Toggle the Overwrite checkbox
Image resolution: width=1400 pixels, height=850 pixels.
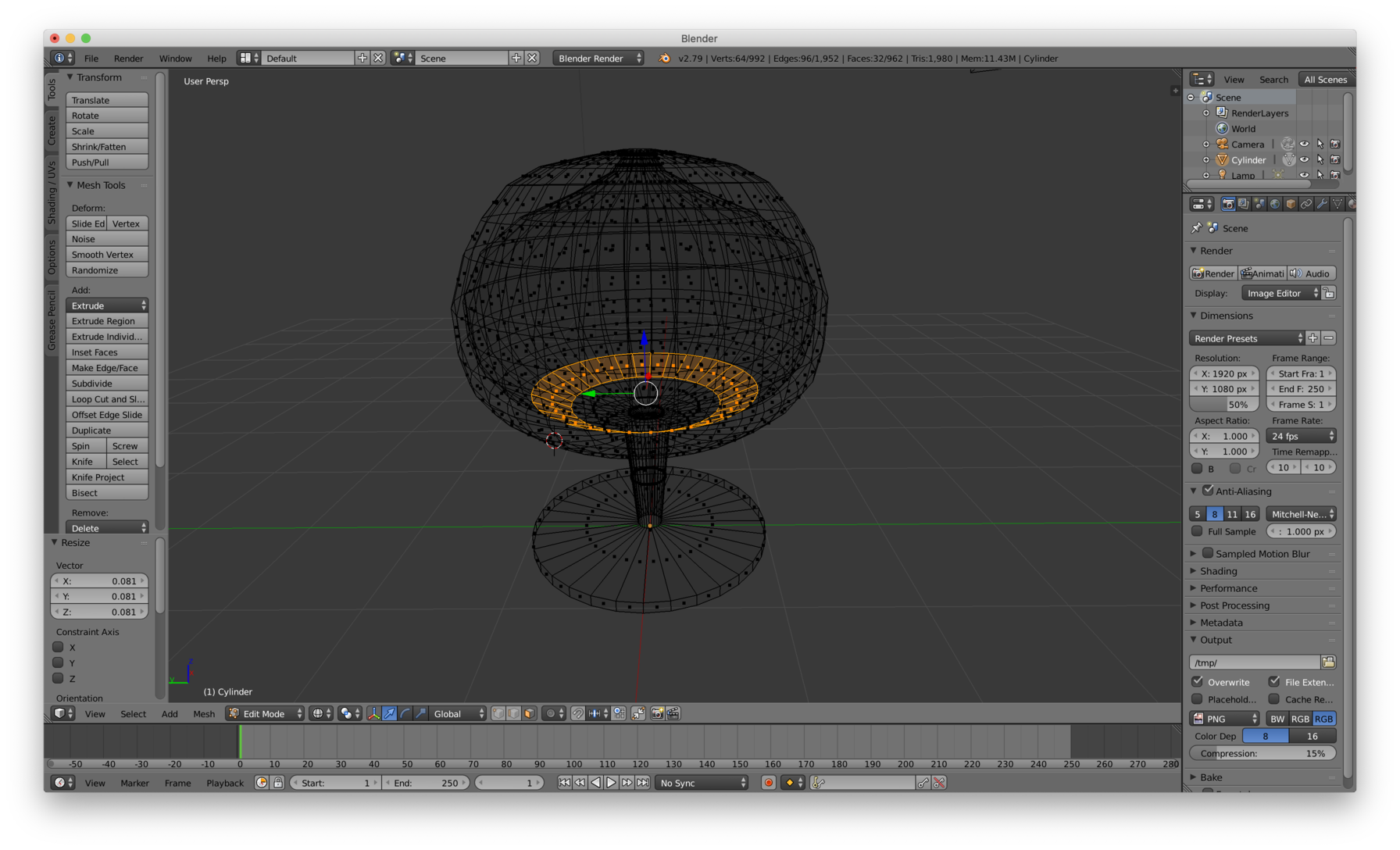click(x=1197, y=681)
